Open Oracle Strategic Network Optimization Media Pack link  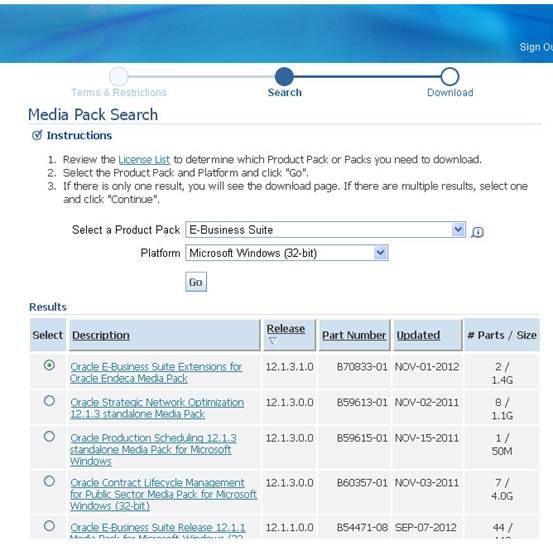[157, 408]
